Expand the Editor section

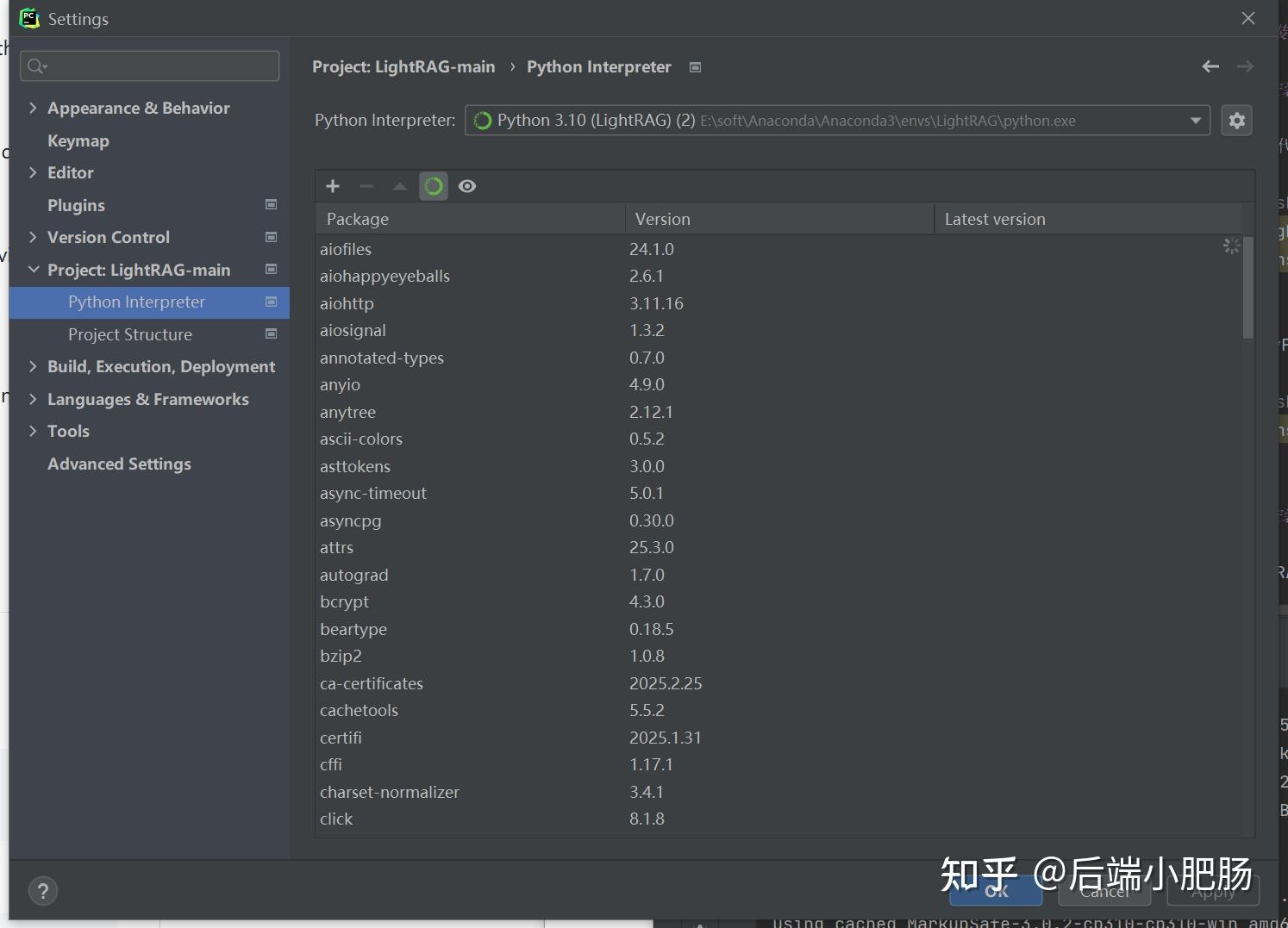(33, 172)
